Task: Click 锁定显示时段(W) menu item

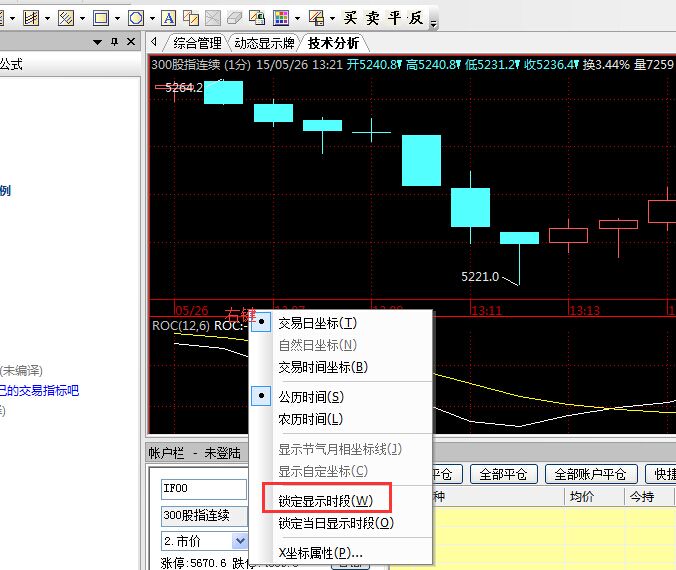Action: tap(325, 500)
